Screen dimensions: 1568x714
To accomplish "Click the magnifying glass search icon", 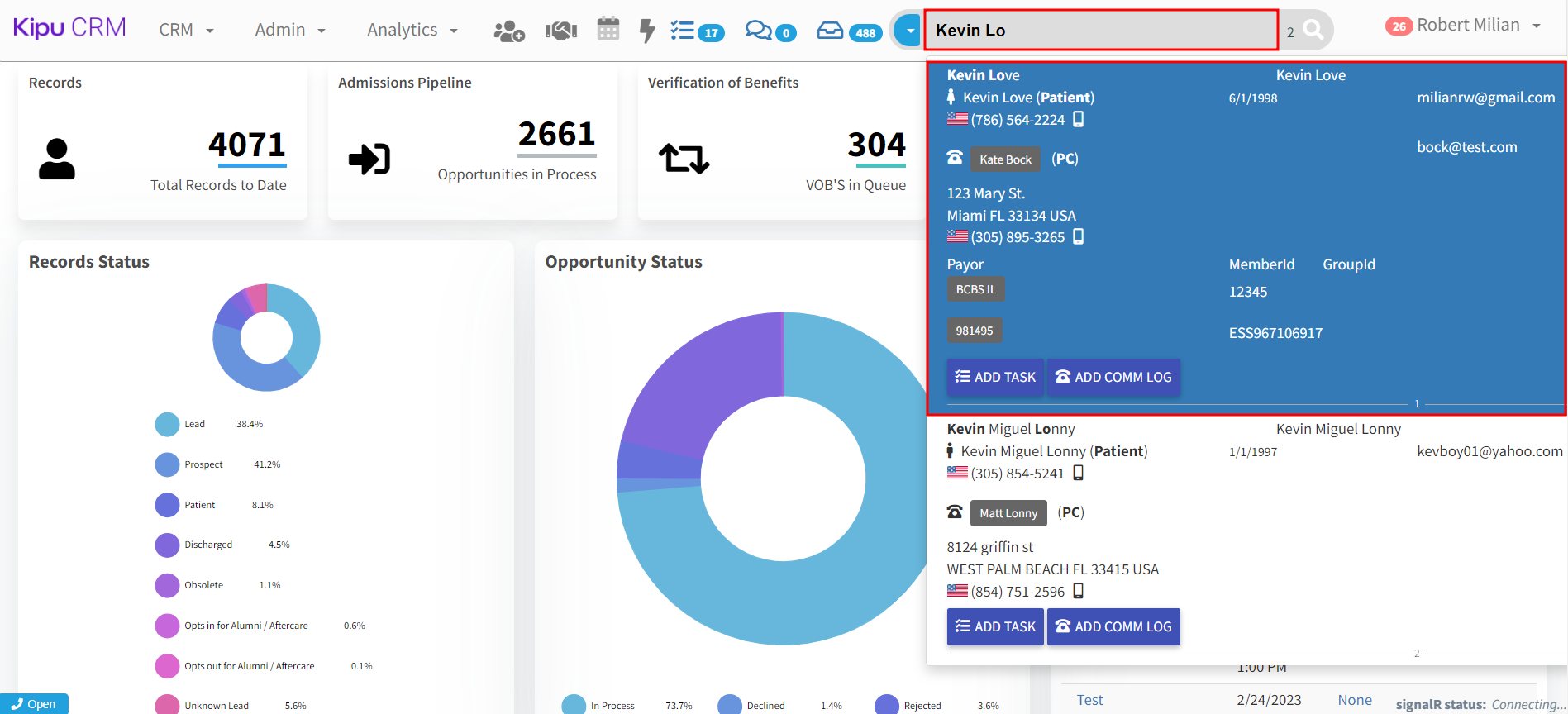I will (x=1313, y=31).
